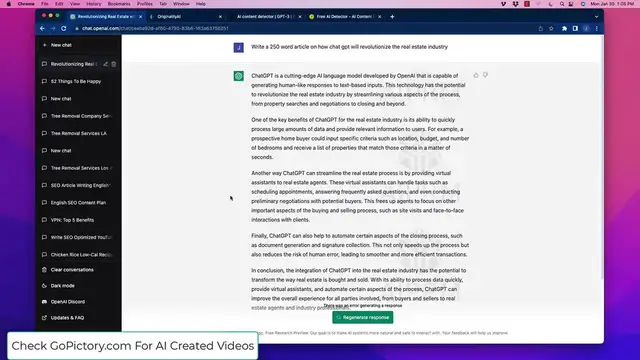Screen dimensions: 640x360
Task: Click the user avatar beside the prompt
Action: pos(239,48)
